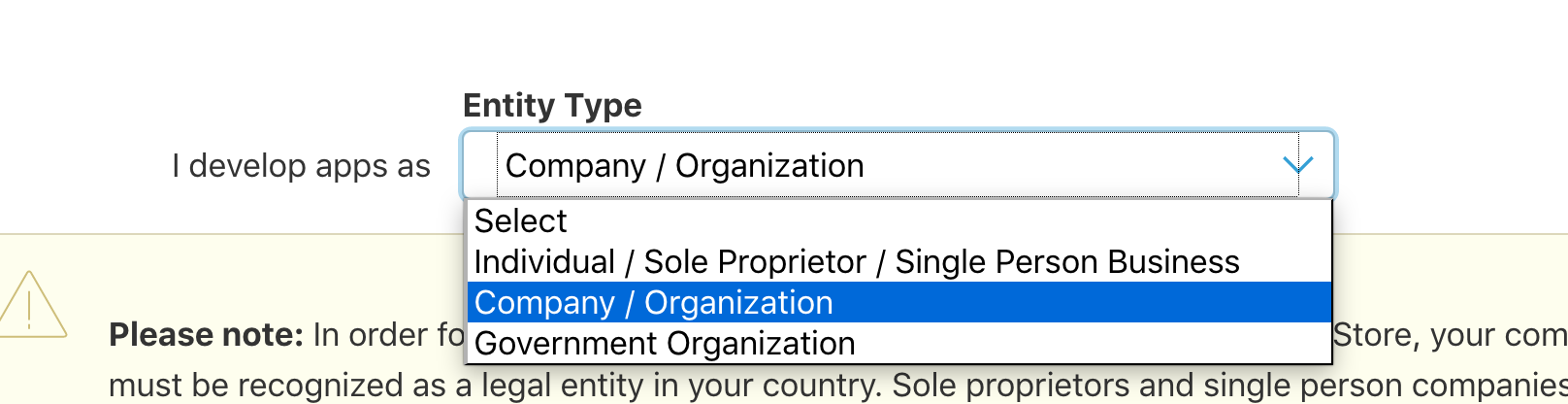
Task: Click the selected 'Company / Organization' field text
Action: coord(684,166)
